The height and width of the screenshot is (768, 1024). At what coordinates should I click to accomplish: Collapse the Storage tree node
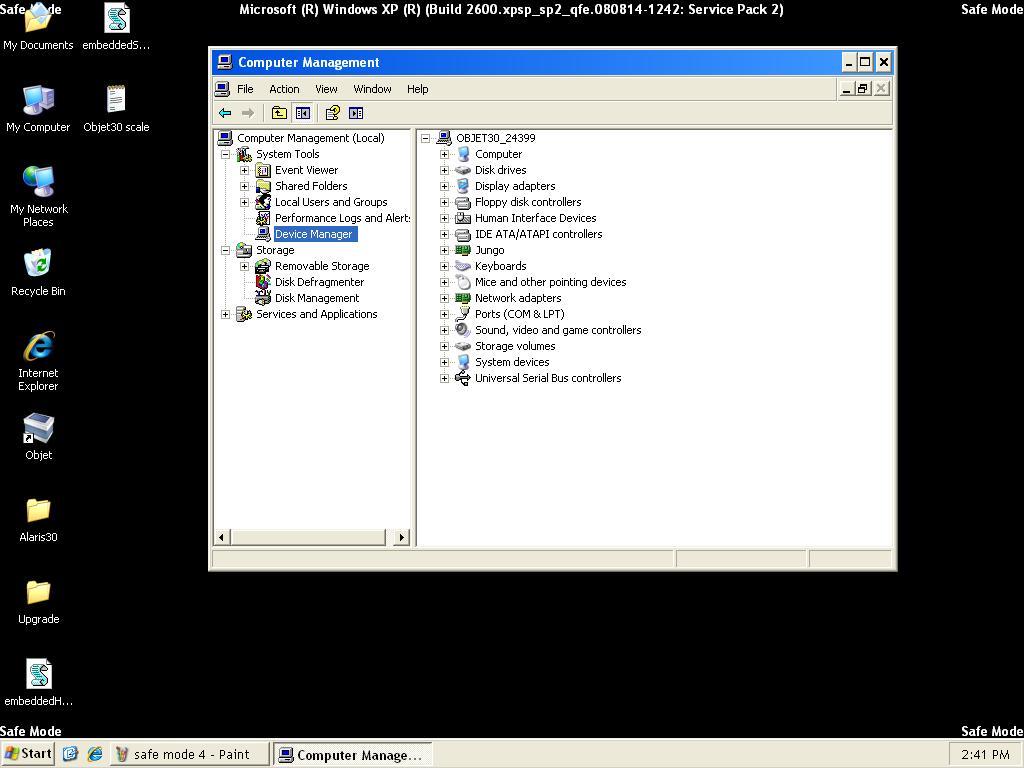(225, 250)
